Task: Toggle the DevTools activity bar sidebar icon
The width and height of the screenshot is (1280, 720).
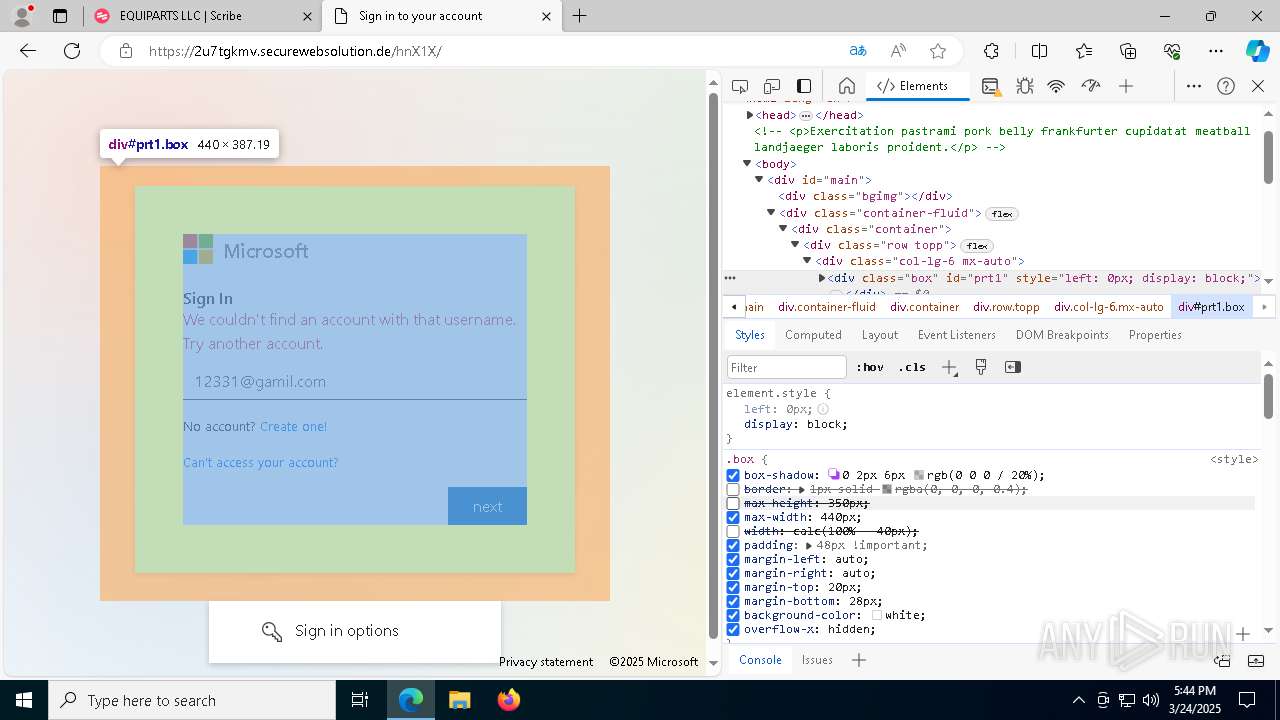Action: click(804, 86)
